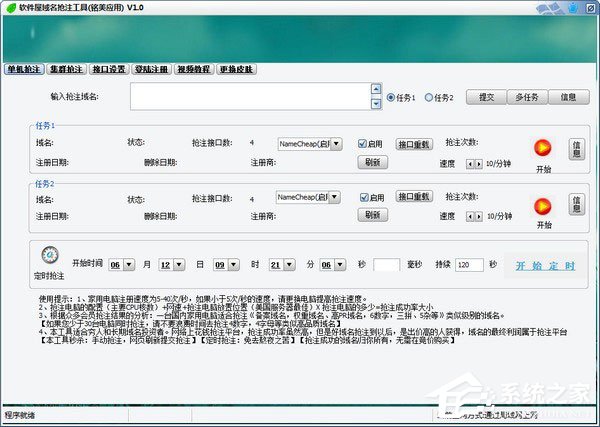Click the Task 1 red start icon
This screenshot has width=600, height=427.
click(543, 148)
